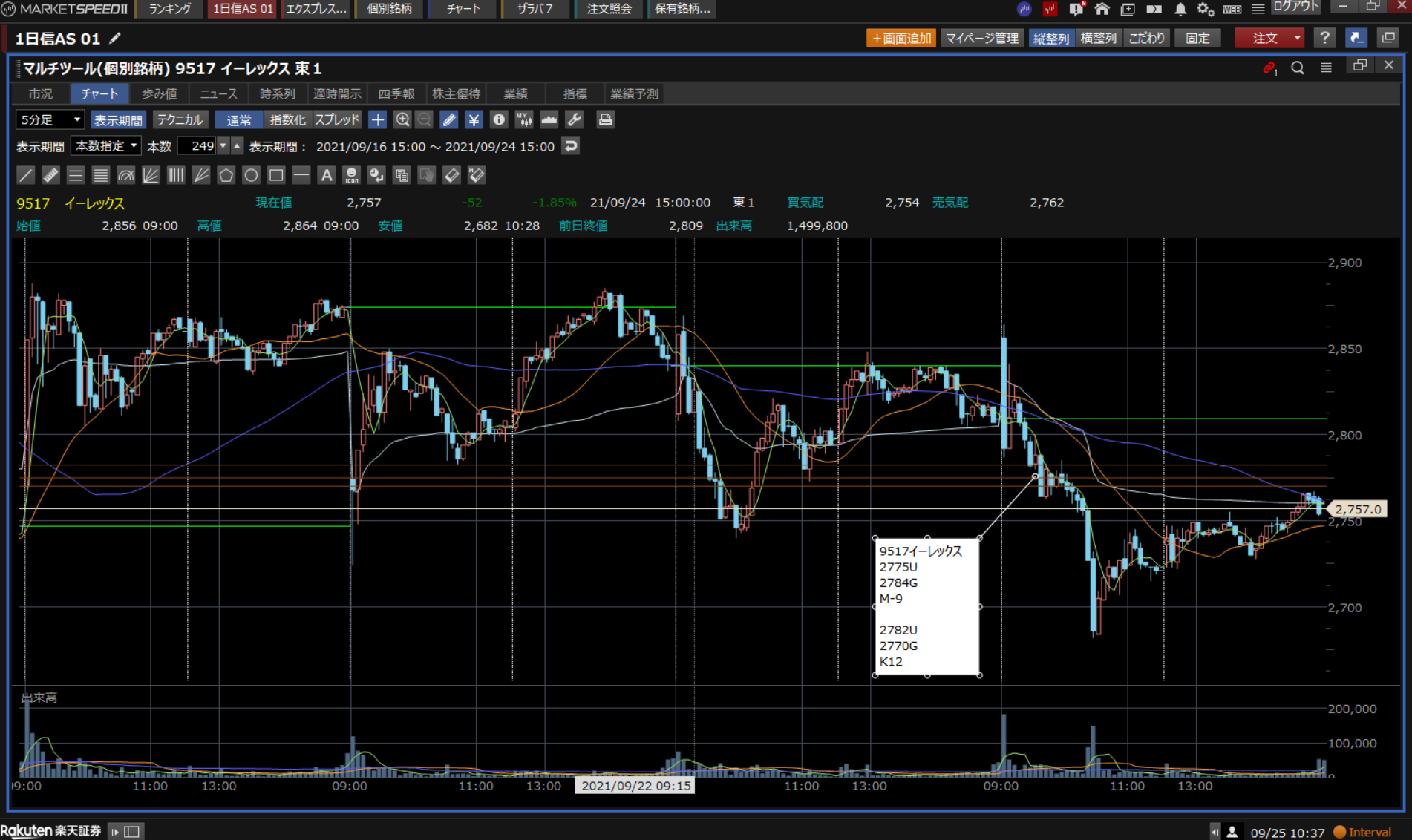This screenshot has width=1412, height=840.
Task: Enable 横整列 layout arrangement
Action: coord(1098,38)
